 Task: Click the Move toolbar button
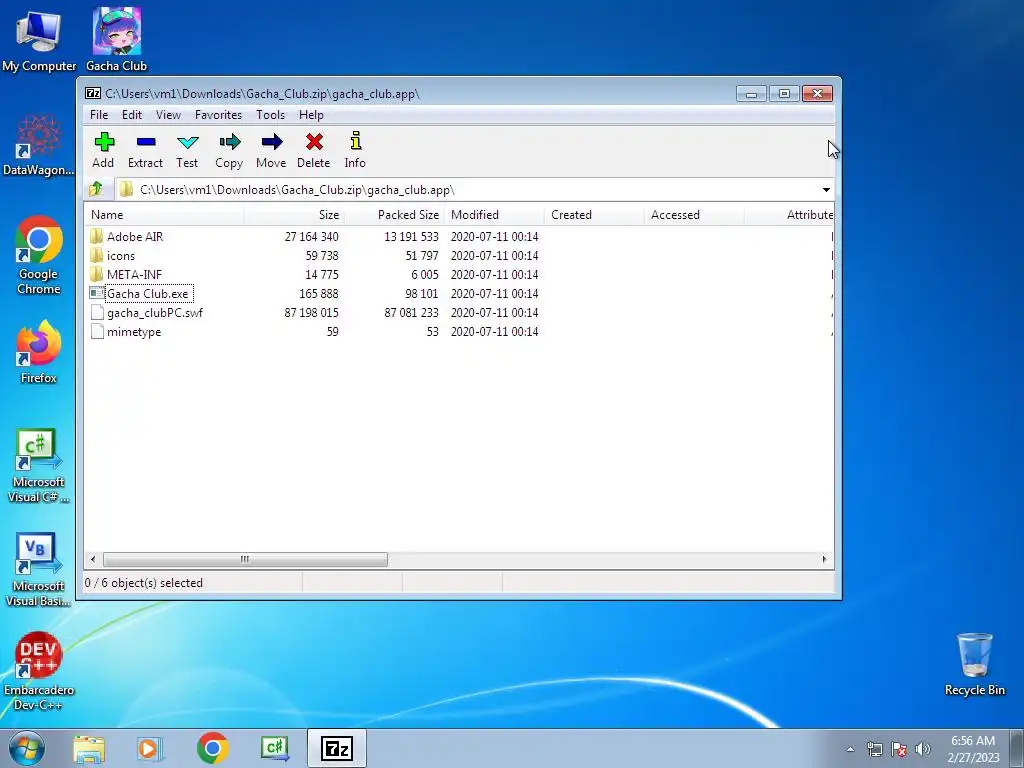click(x=271, y=150)
